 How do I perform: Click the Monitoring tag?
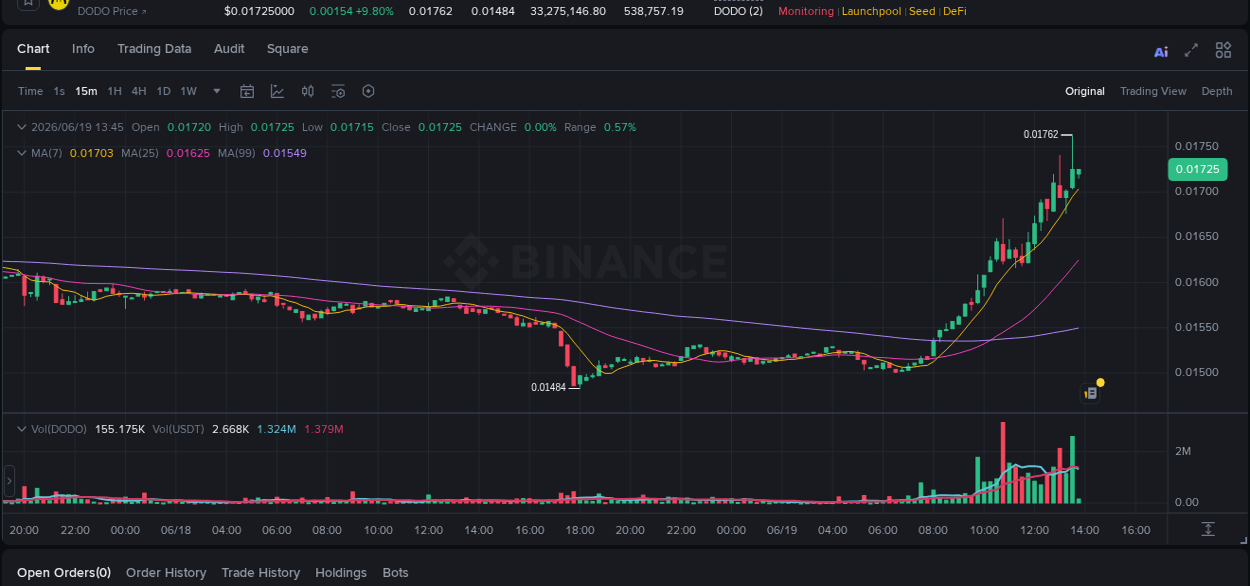806,11
